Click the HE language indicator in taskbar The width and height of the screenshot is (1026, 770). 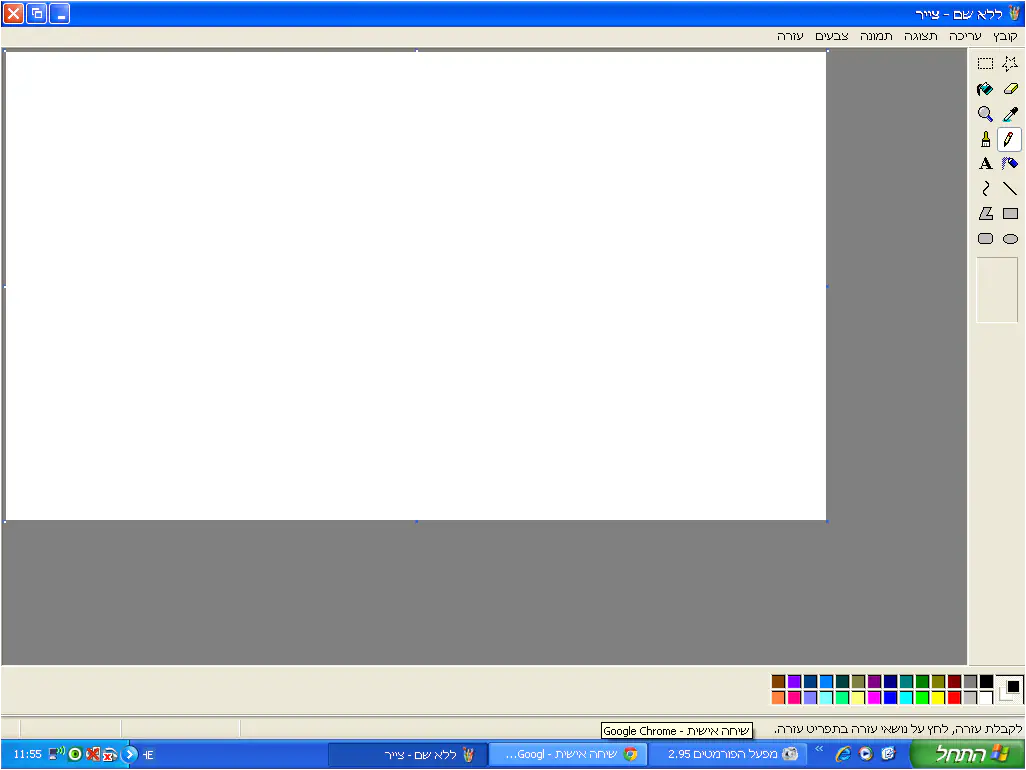point(148,754)
